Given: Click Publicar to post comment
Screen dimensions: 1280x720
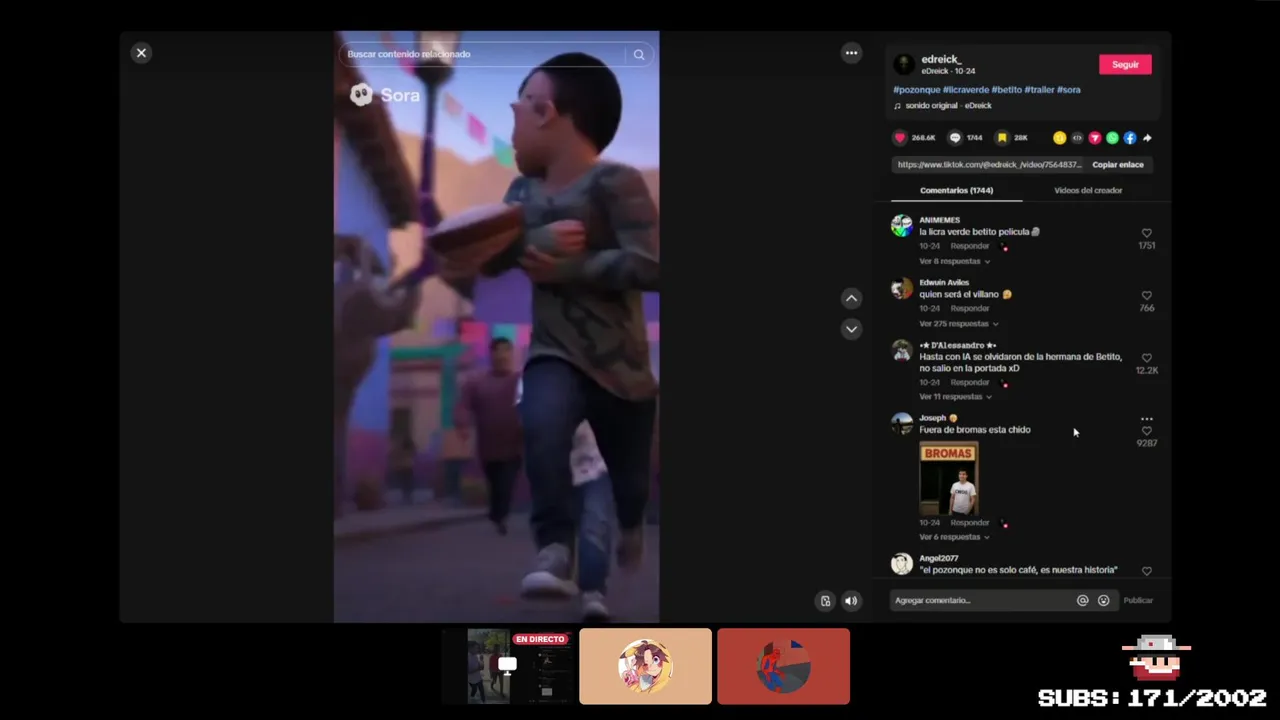Looking at the screenshot, I should (x=1138, y=601).
